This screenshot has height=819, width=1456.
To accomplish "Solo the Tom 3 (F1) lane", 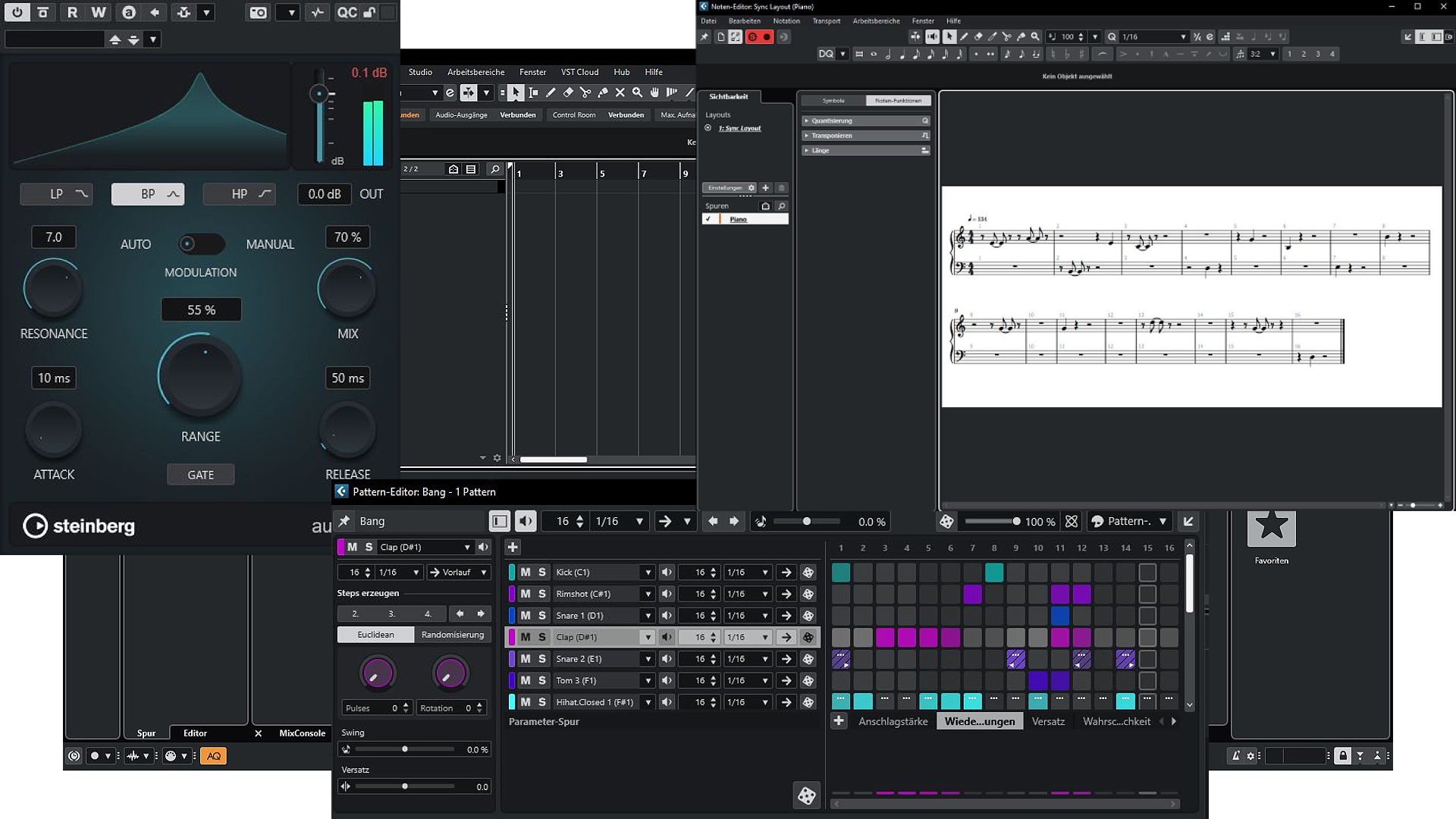I will (542, 681).
